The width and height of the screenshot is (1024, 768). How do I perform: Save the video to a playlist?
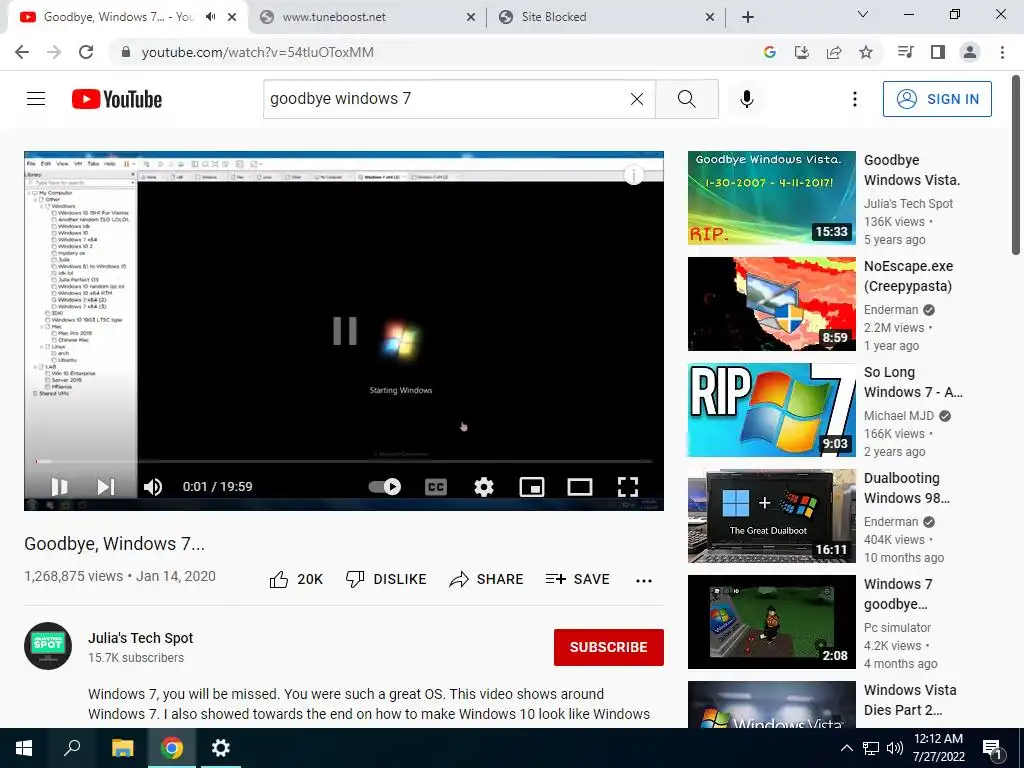coord(577,579)
